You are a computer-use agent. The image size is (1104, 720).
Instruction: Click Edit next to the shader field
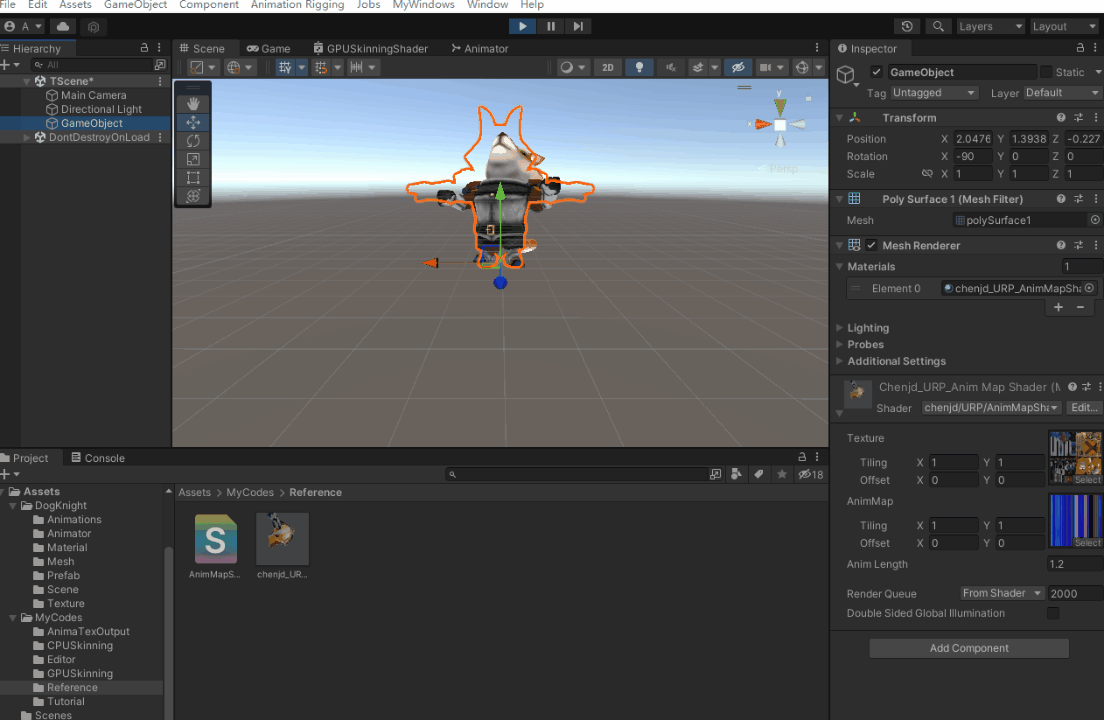pos(1084,407)
